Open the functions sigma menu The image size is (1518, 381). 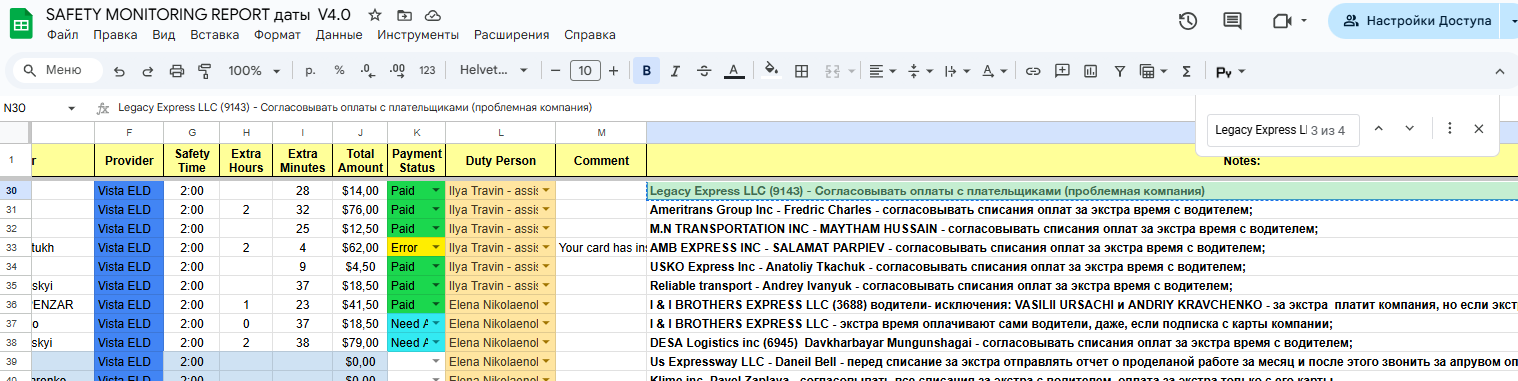coord(1186,71)
